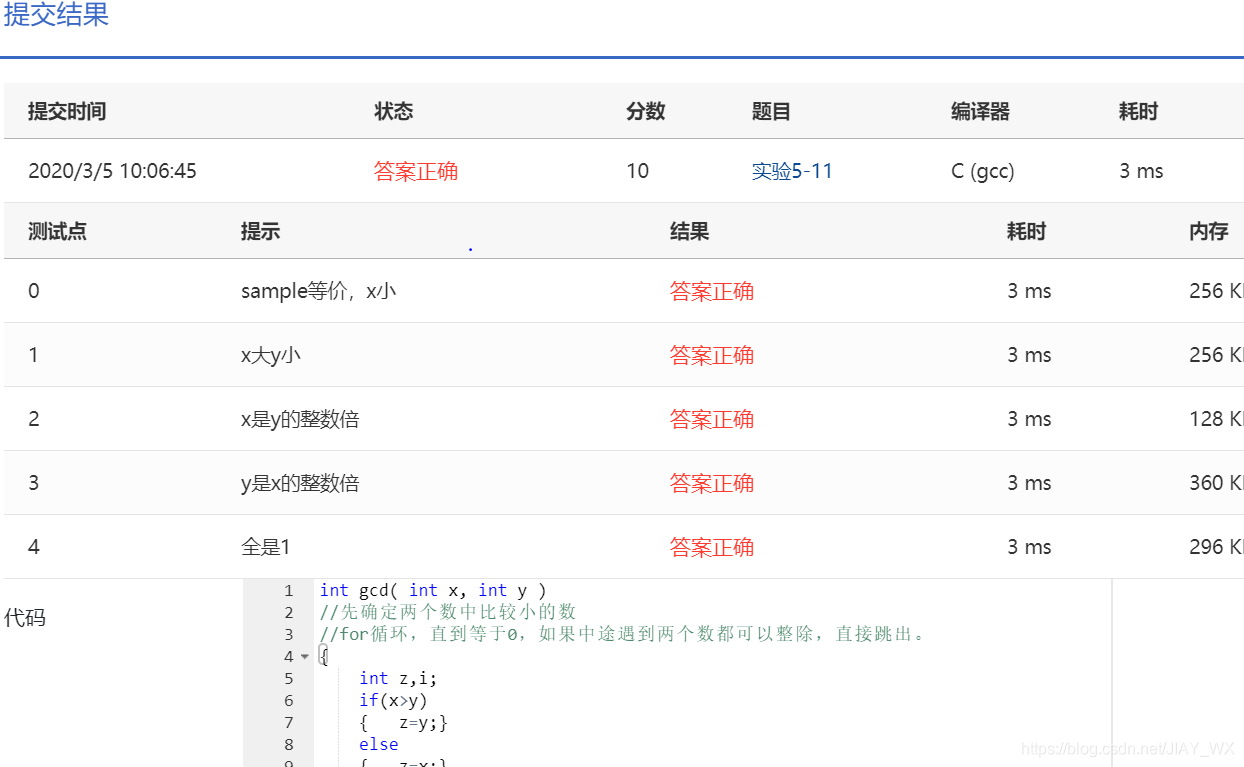The image size is (1244, 767).
Task: Select the 题目 column header
Action: [x=771, y=111]
